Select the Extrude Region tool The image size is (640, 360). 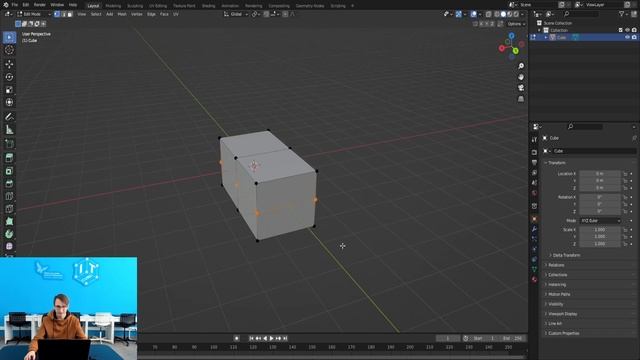coord(9,158)
